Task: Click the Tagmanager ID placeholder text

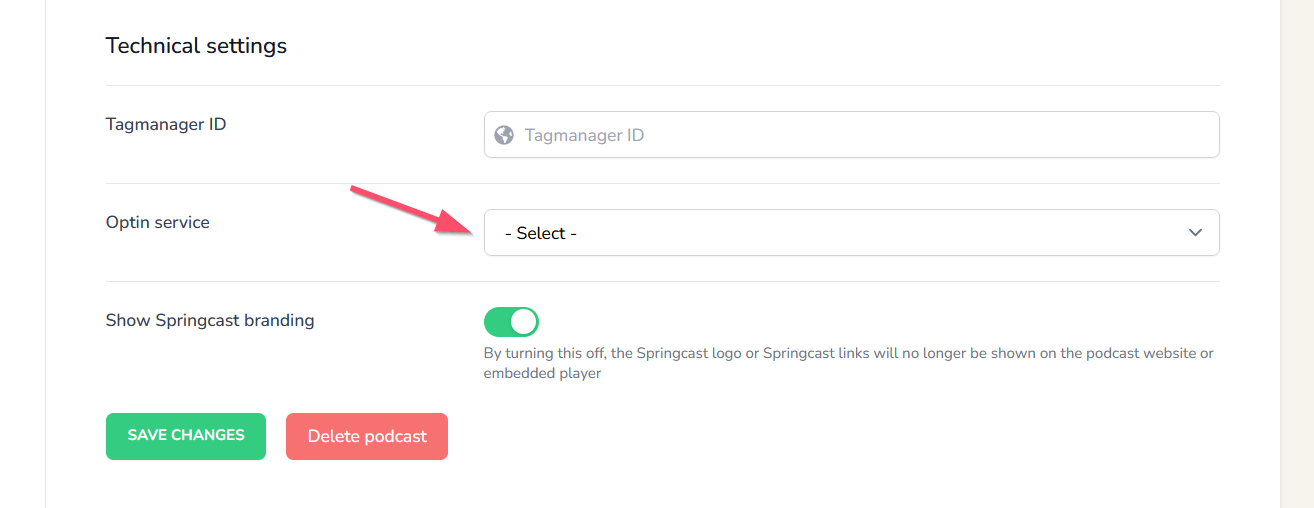Action: pyautogui.click(x=584, y=135)
